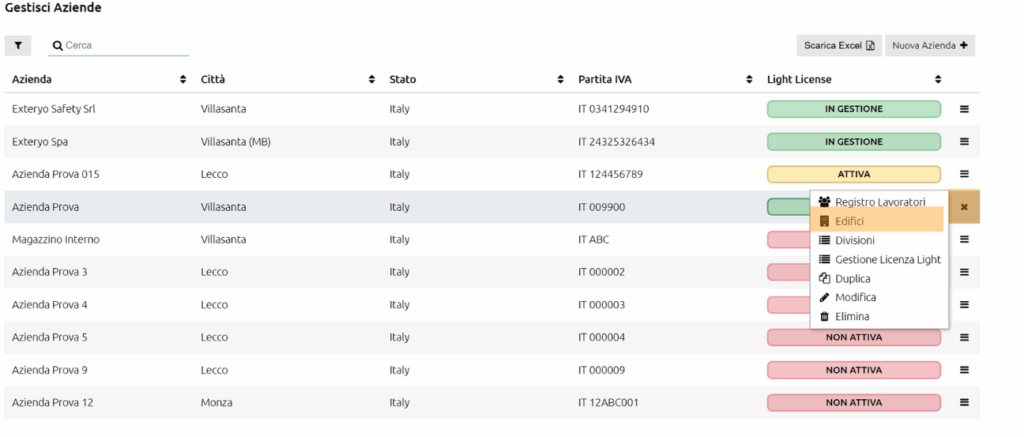Sort by Partita IVA column arrows
Image resolution: width=1024 pixels, height=437 pixels.
(x=749, y=80)
